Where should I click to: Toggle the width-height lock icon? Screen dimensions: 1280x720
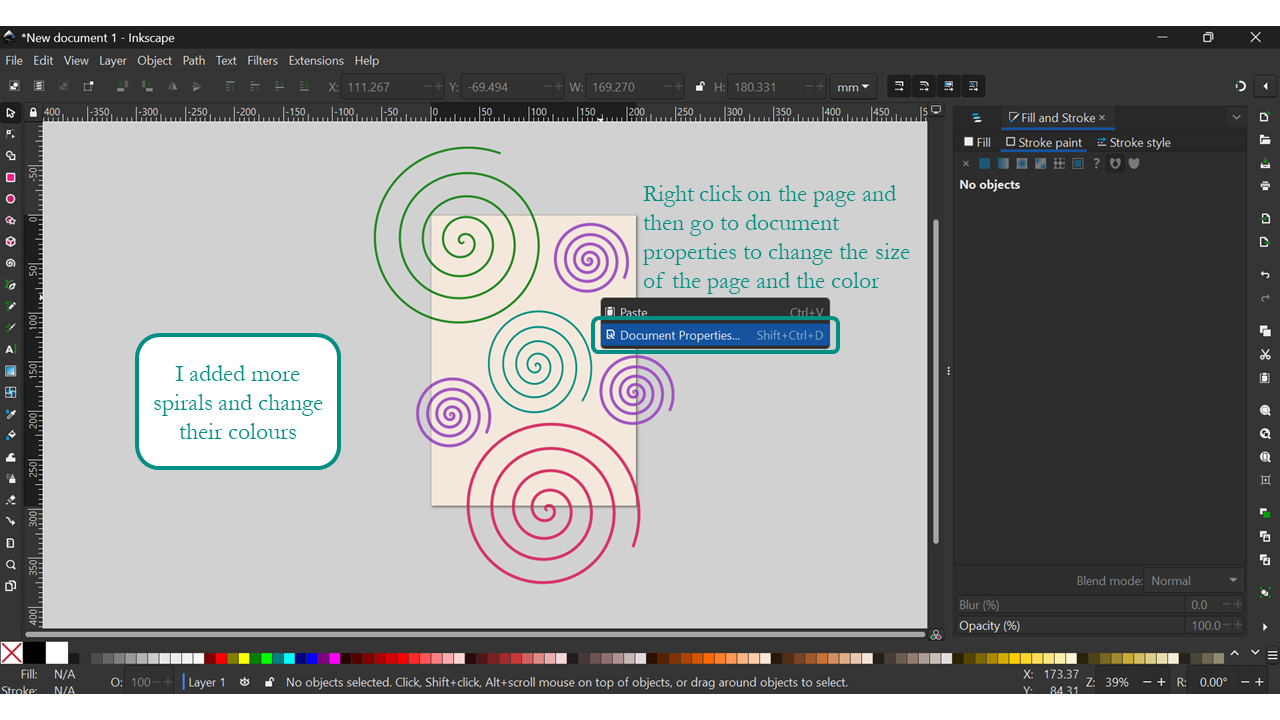click(x=700, y=87)
